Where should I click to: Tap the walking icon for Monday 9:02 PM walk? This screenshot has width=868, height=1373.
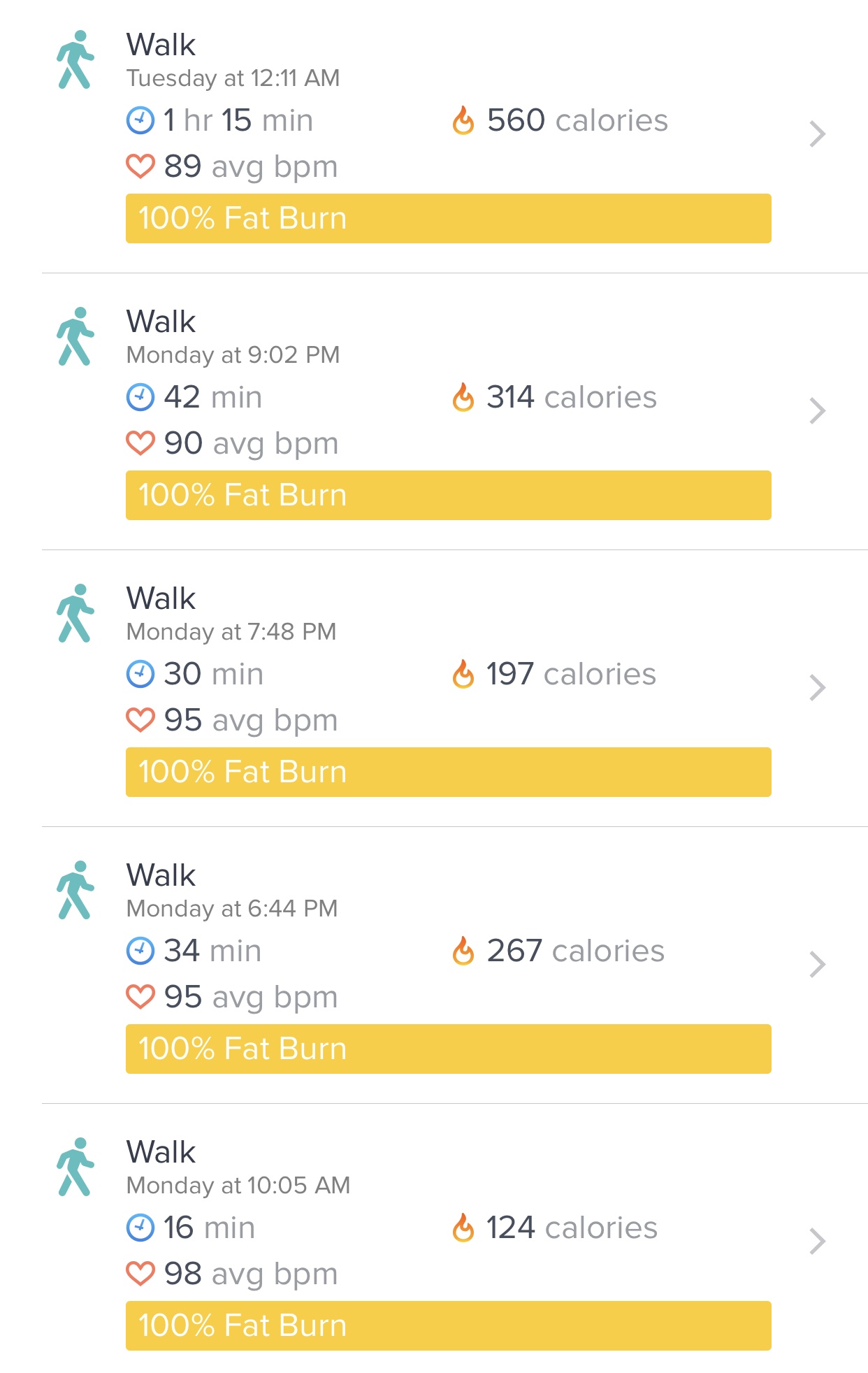(x=75, y=336)
